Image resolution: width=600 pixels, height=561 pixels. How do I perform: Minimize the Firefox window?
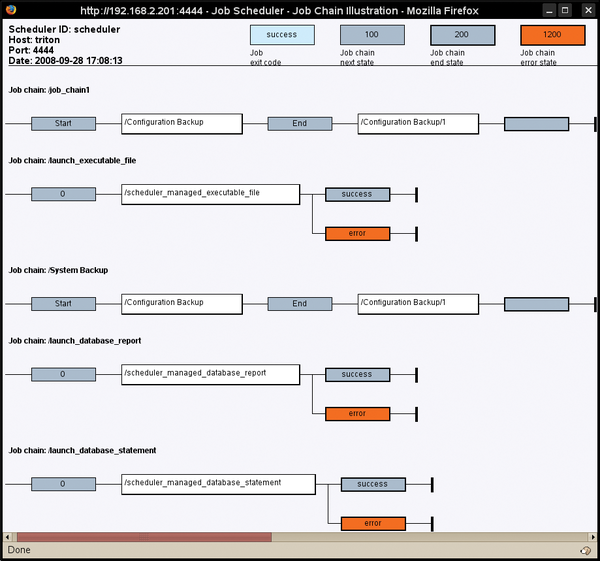(x=549, y=10)
